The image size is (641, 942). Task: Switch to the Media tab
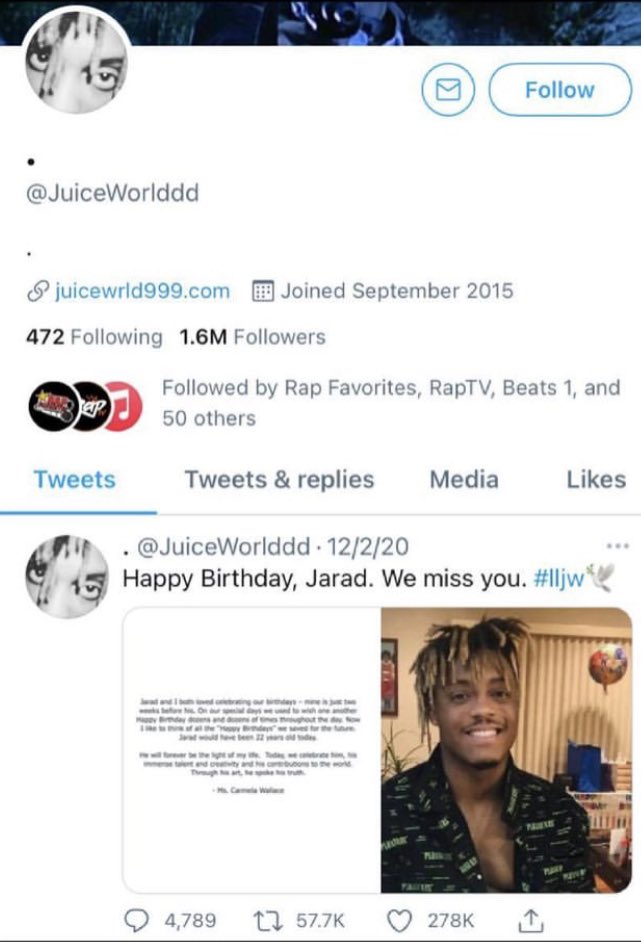coord(464,479)
